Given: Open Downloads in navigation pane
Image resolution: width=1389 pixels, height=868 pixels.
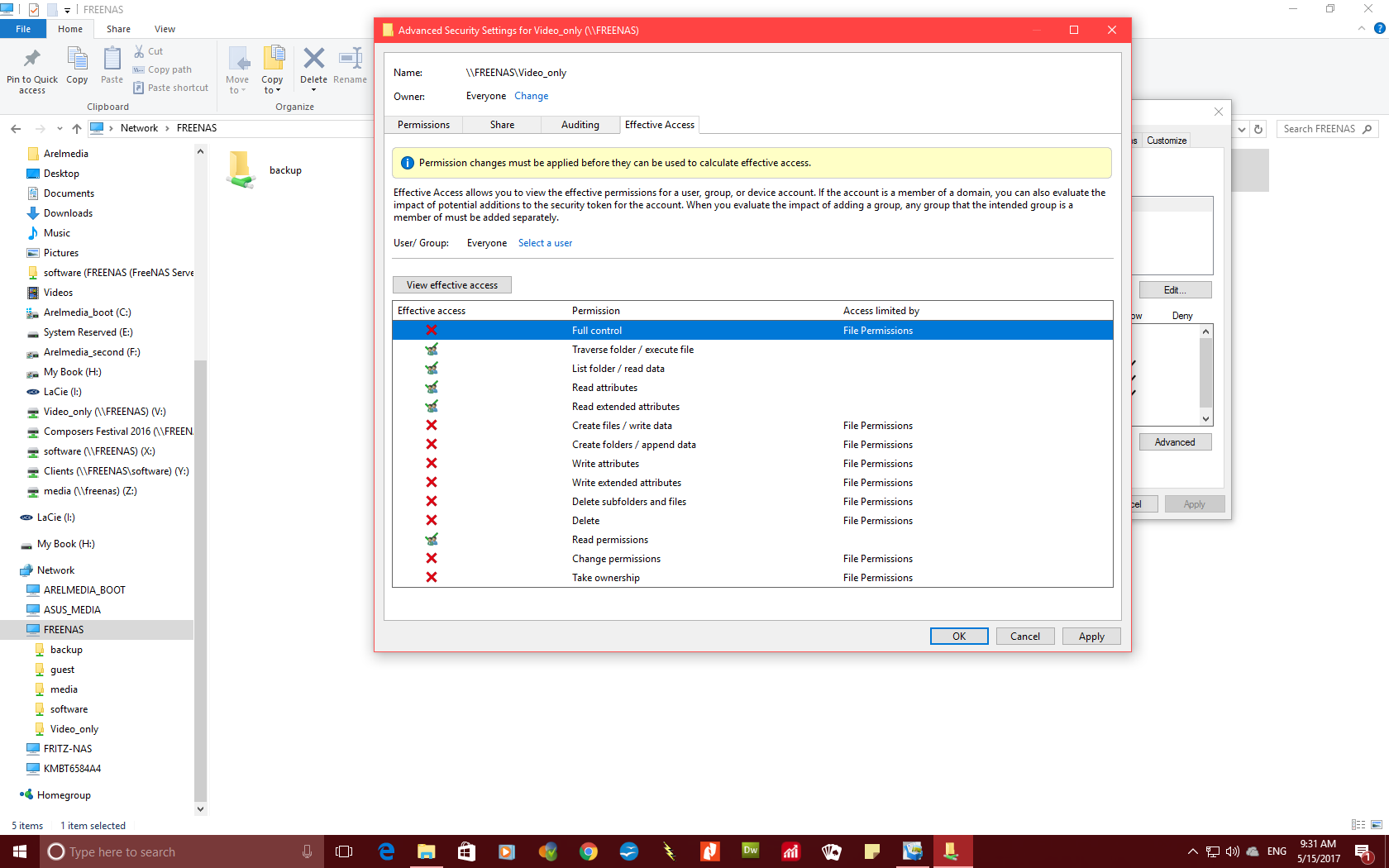Looking at the screenshot, I should [x=68, y=213].
